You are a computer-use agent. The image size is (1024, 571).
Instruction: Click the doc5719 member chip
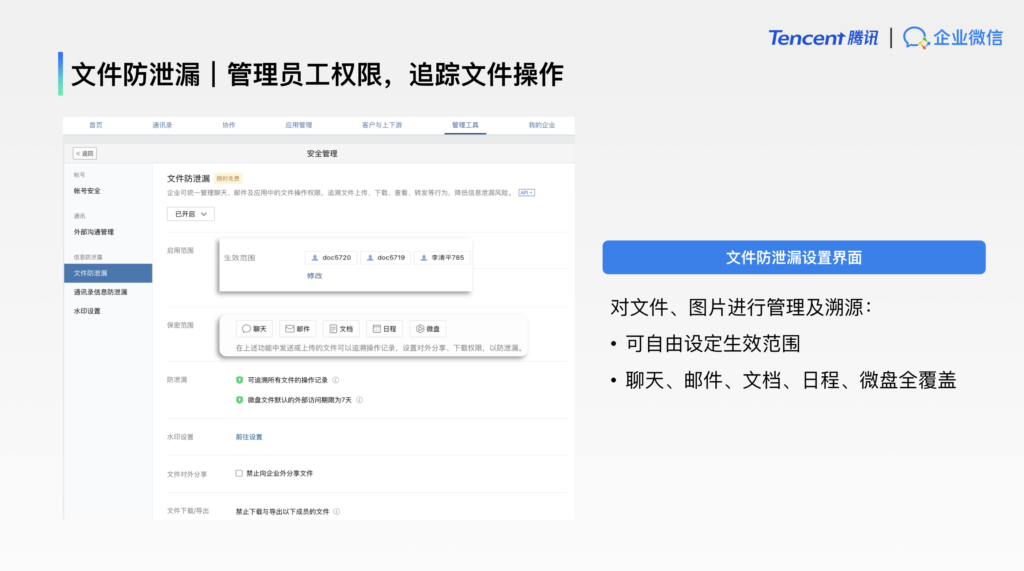tap(386, 257)
